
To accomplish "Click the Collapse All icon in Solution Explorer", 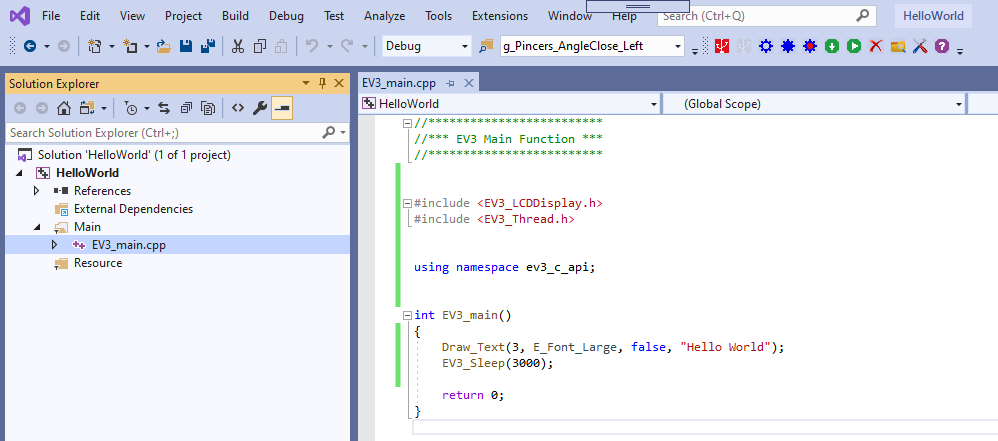I will [x=186, y=108].
